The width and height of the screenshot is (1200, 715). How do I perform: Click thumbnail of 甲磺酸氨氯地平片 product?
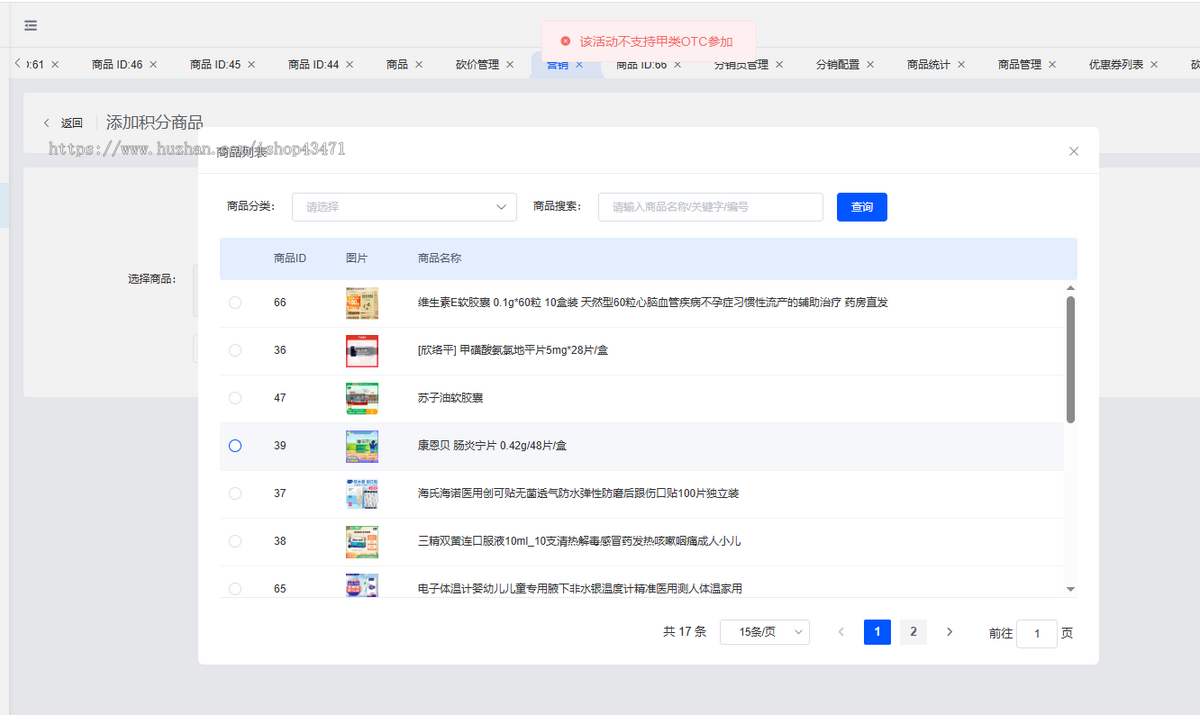(362, 351)
